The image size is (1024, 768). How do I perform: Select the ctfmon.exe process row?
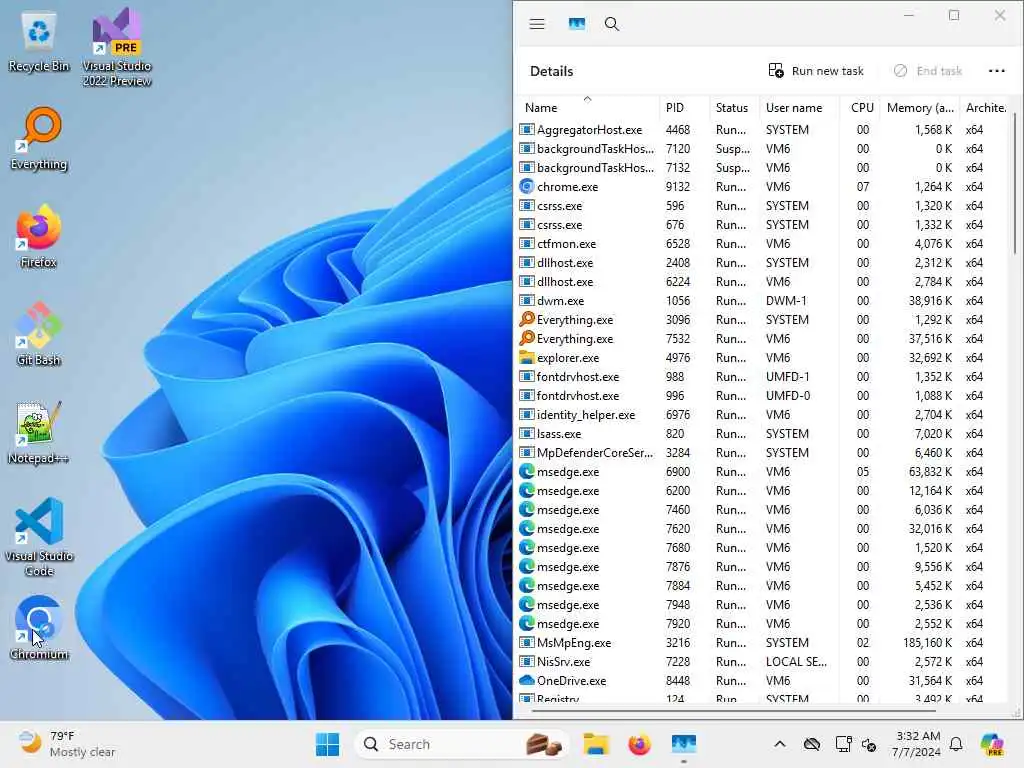click(x=764, y=244)
